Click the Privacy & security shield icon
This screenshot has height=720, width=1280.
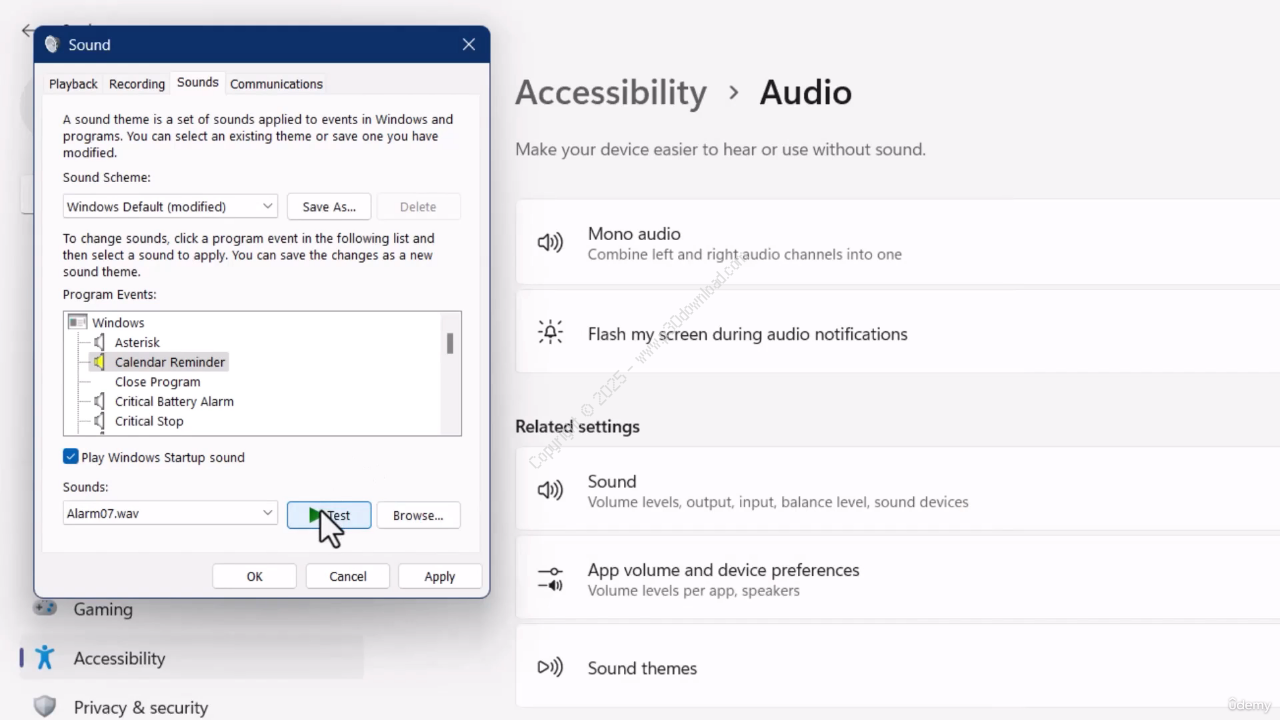[x=45, y=707]
